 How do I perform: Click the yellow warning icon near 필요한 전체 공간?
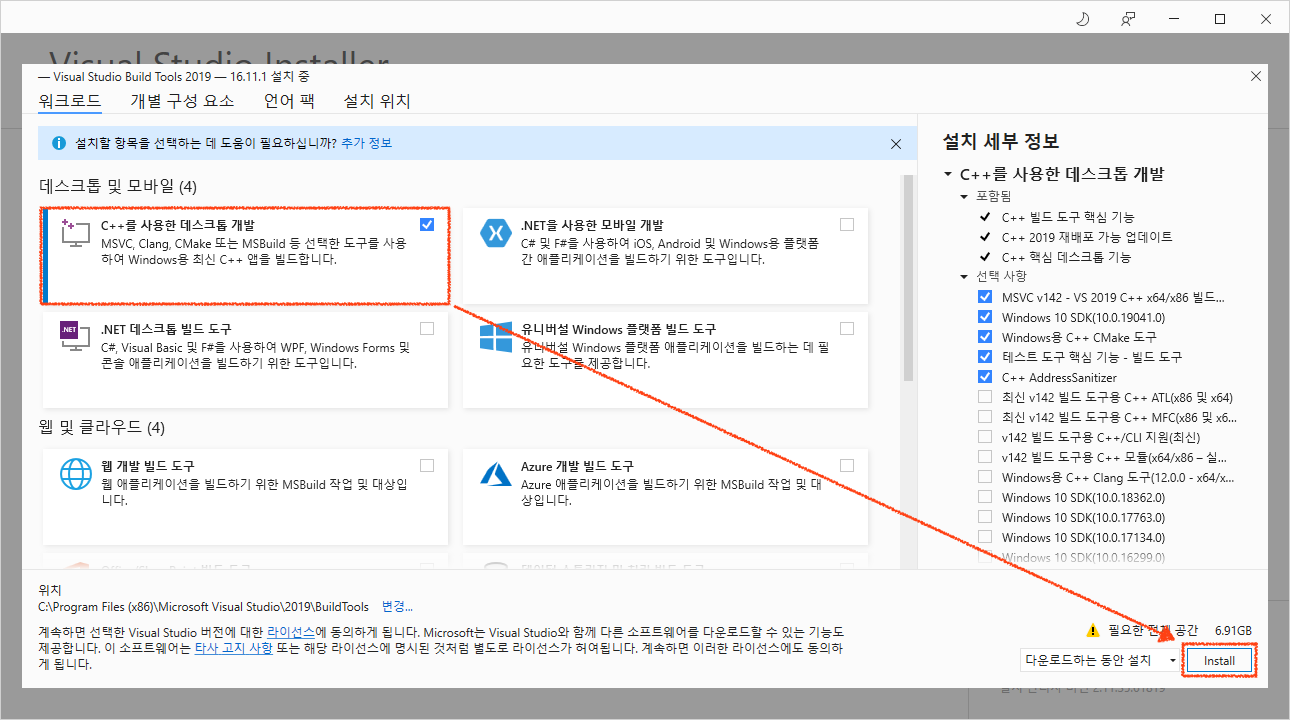point(1093,631)
